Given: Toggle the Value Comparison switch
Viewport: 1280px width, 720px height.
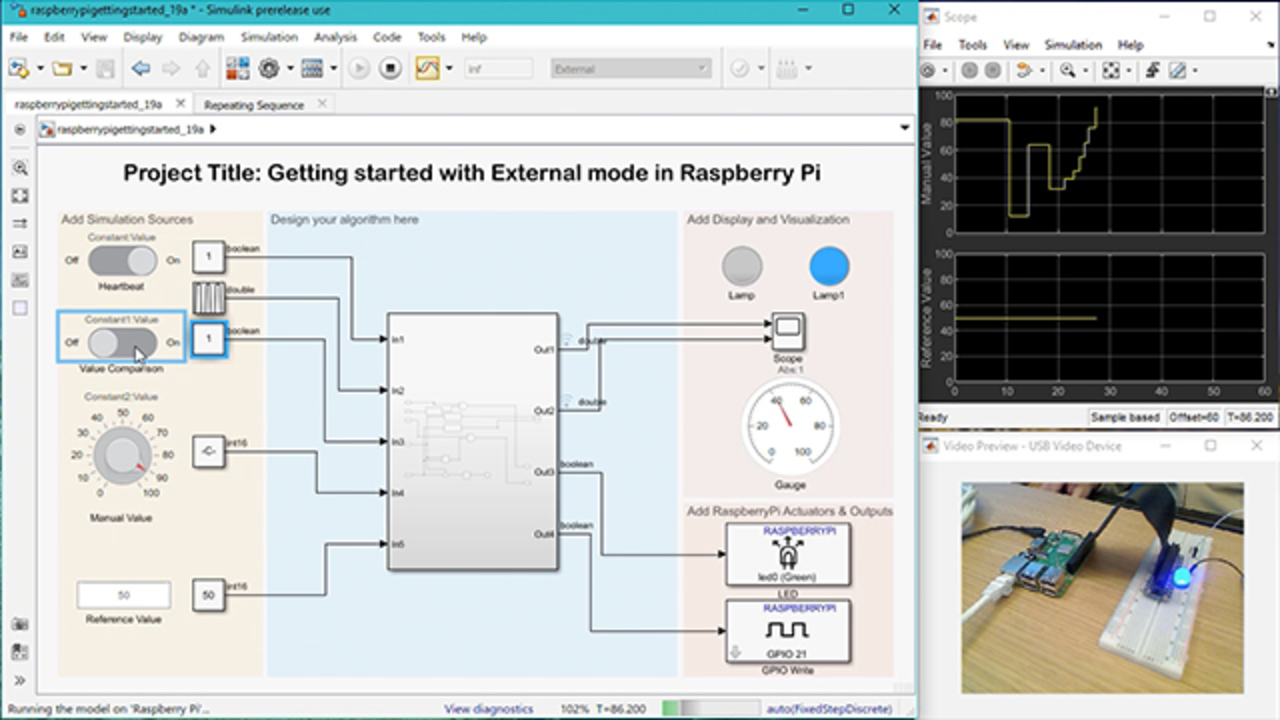Looking at the screenshot, I should pyautogui.click(x=122, y=343).
